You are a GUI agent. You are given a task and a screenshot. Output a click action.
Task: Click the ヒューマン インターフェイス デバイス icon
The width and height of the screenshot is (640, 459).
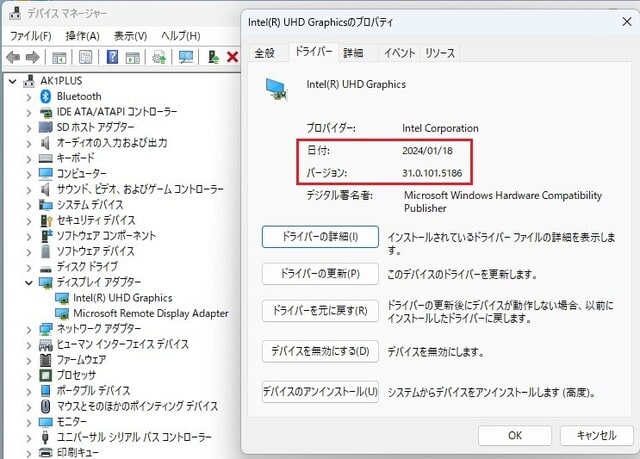pyautogui.click(x=46, y=345)
